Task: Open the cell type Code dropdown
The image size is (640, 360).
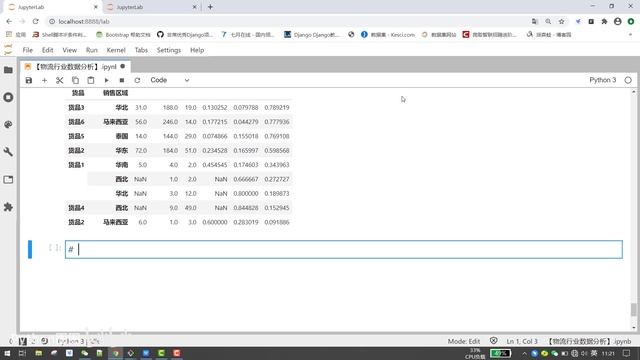Action: (x=169, y=80)
